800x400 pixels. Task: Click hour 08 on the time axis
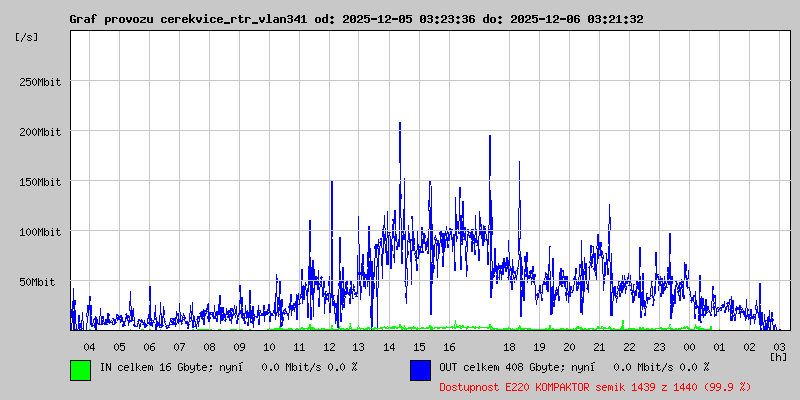coord(209,347)
